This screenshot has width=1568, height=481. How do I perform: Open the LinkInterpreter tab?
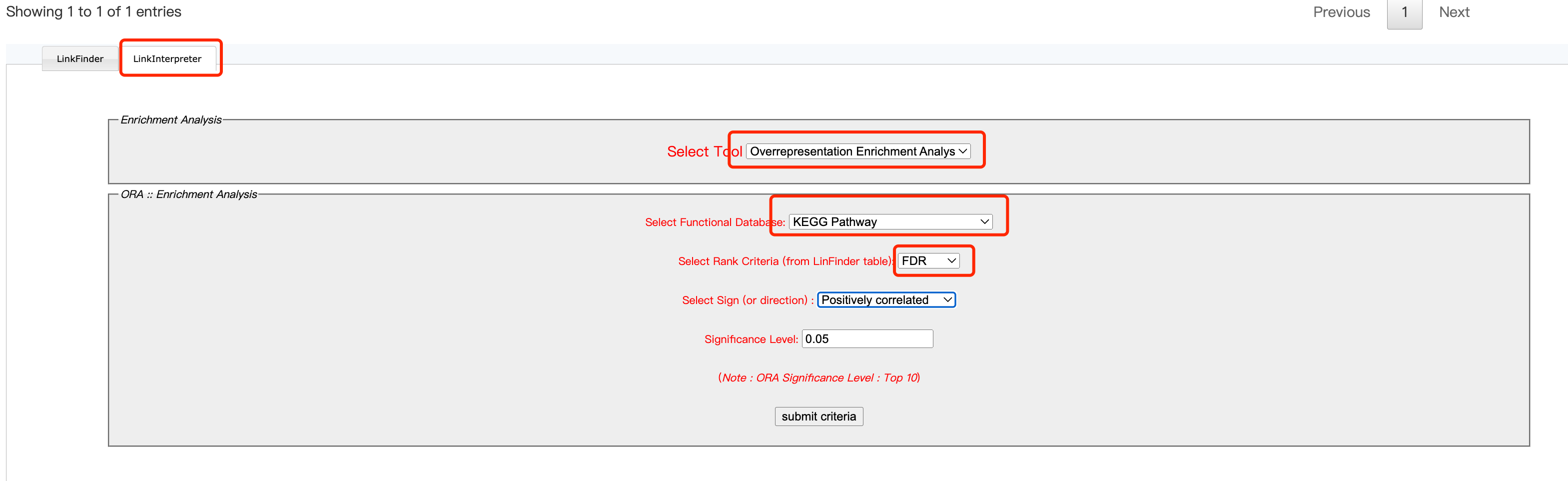(167, 58)
